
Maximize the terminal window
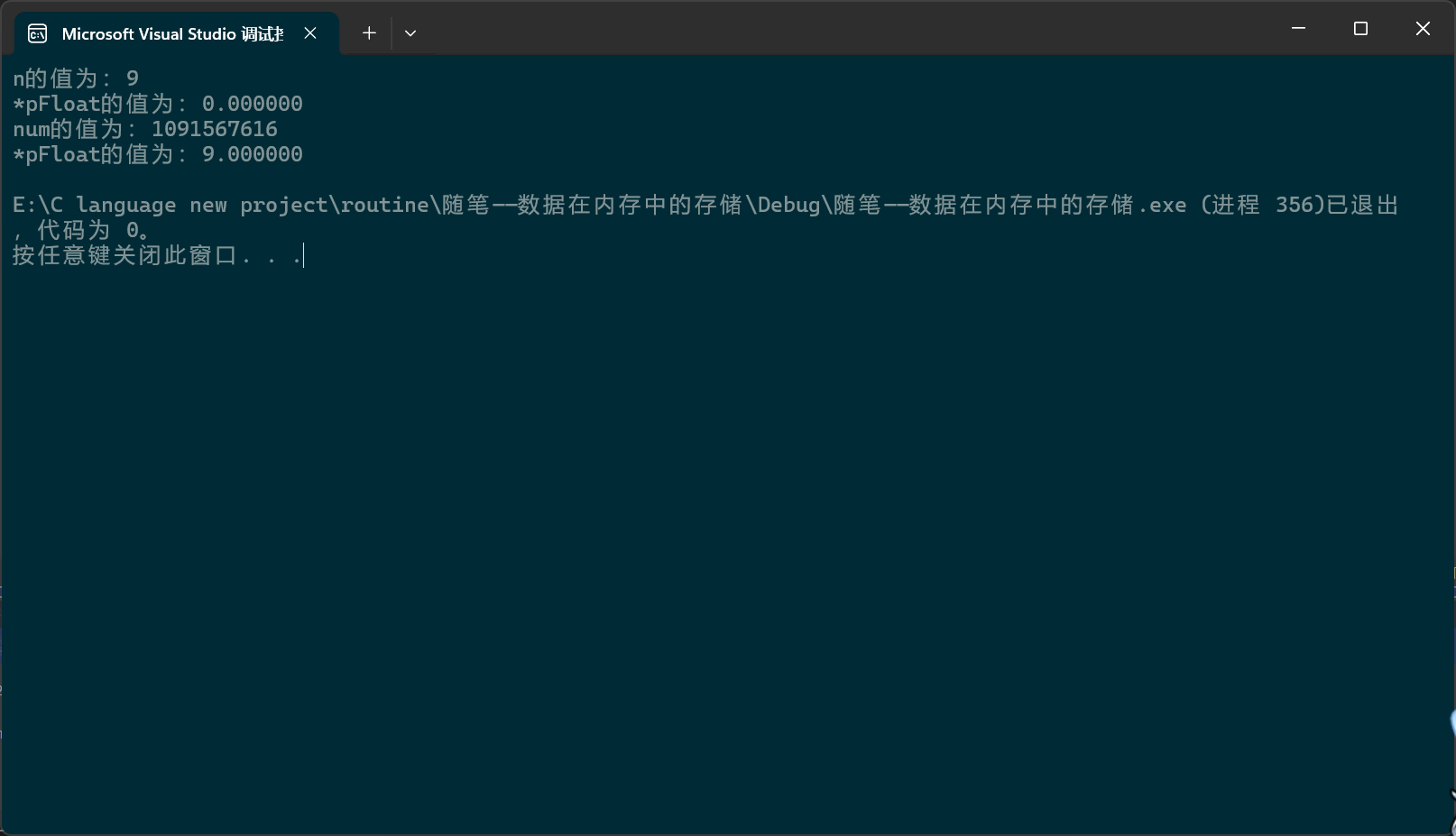coord(1360,29)
